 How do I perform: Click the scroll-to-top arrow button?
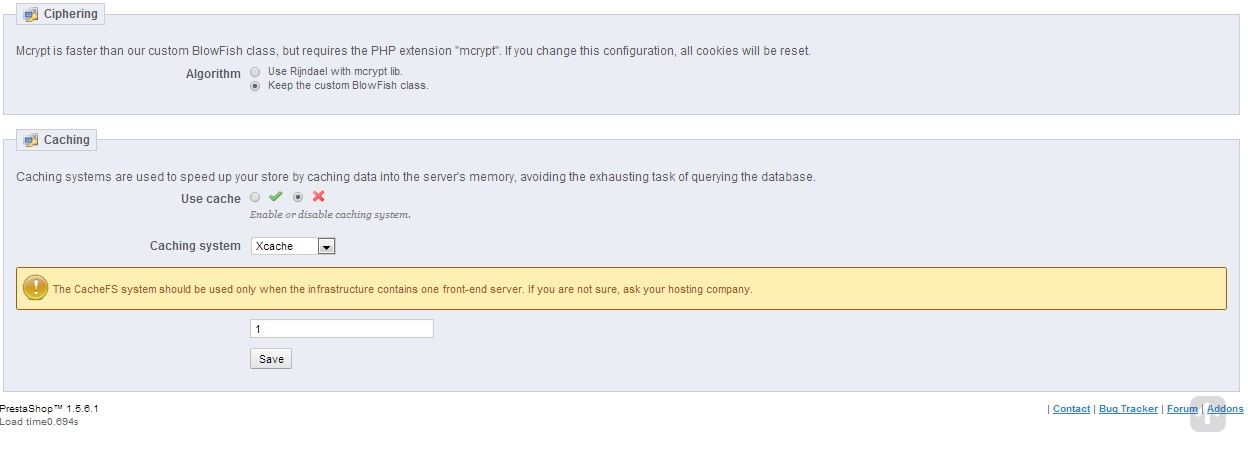(x=1207, y=414)
